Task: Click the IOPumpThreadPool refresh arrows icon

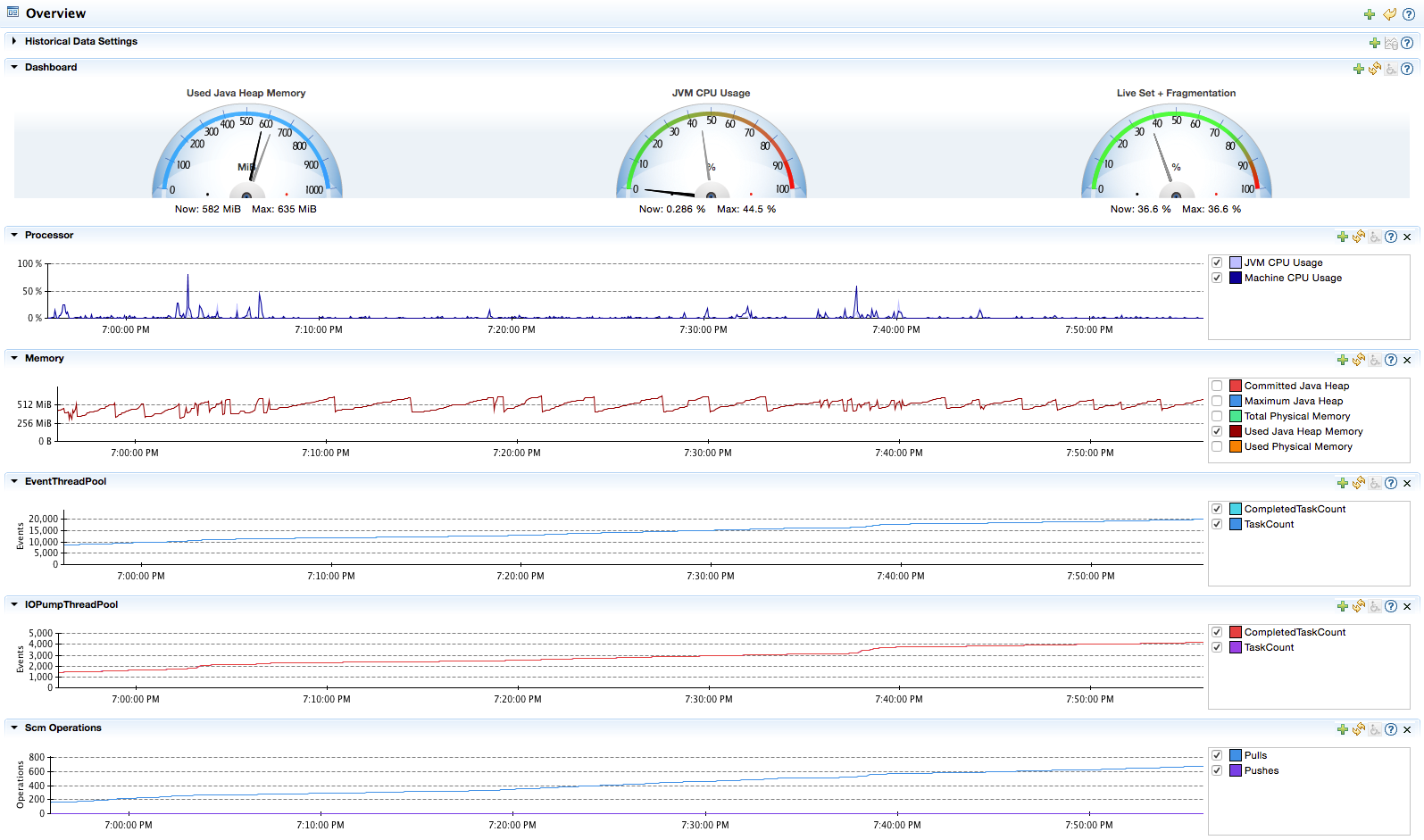Action: [x=1359, y=606]
